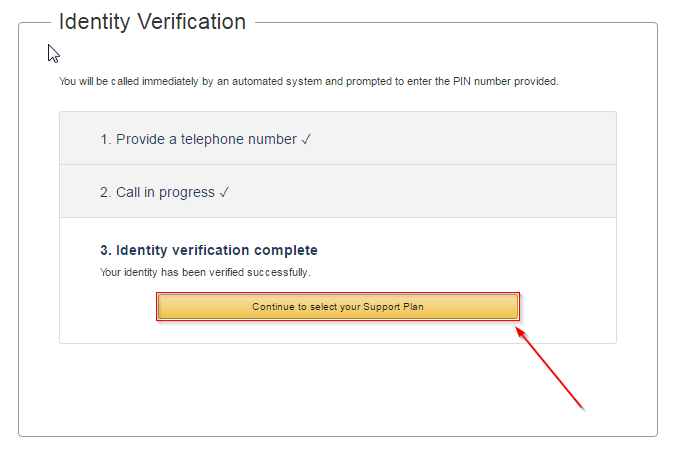
Task: Click the words automated system in instructions
Action: [277, 81]
